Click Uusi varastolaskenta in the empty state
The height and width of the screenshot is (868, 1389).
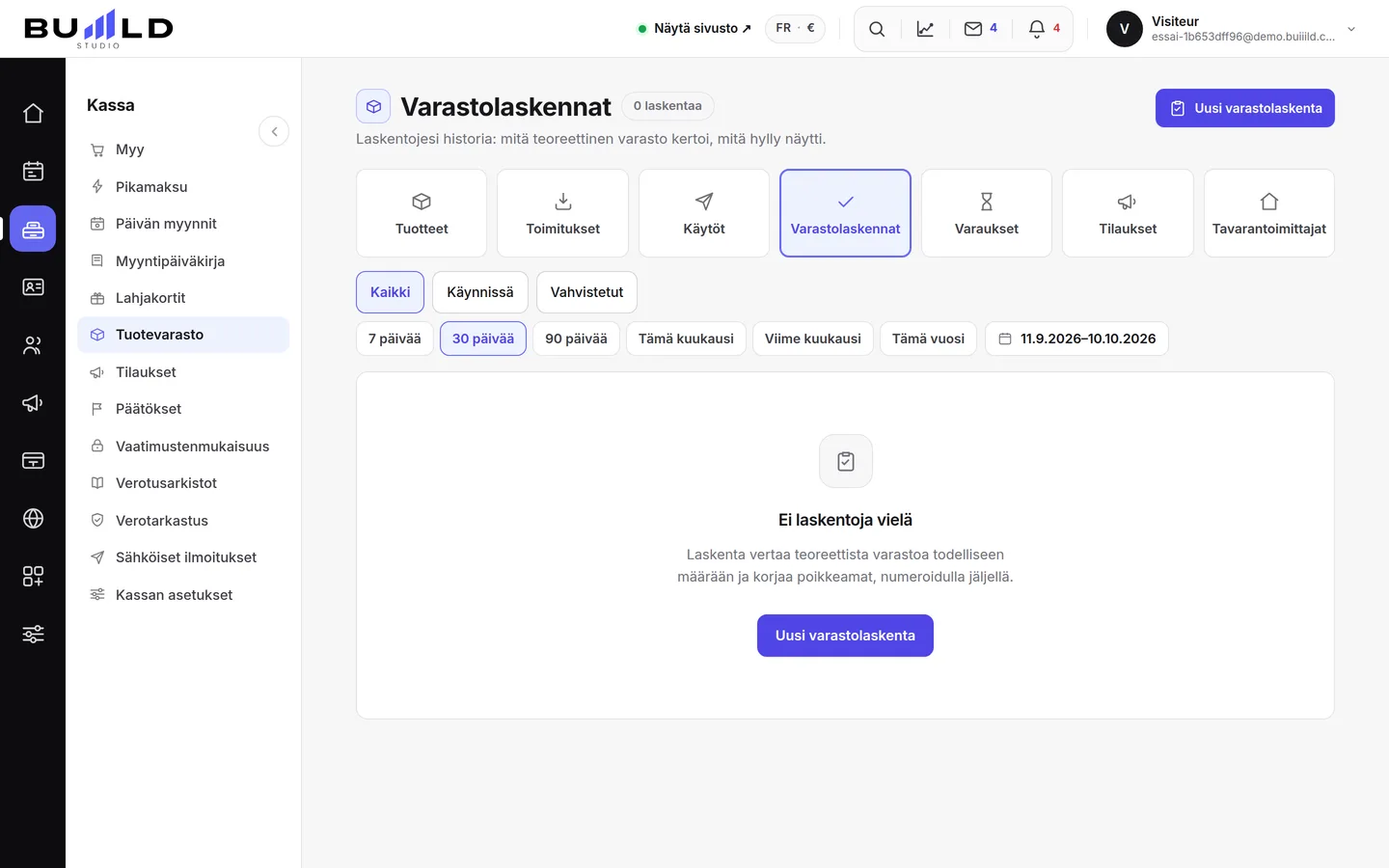(845, 636)
